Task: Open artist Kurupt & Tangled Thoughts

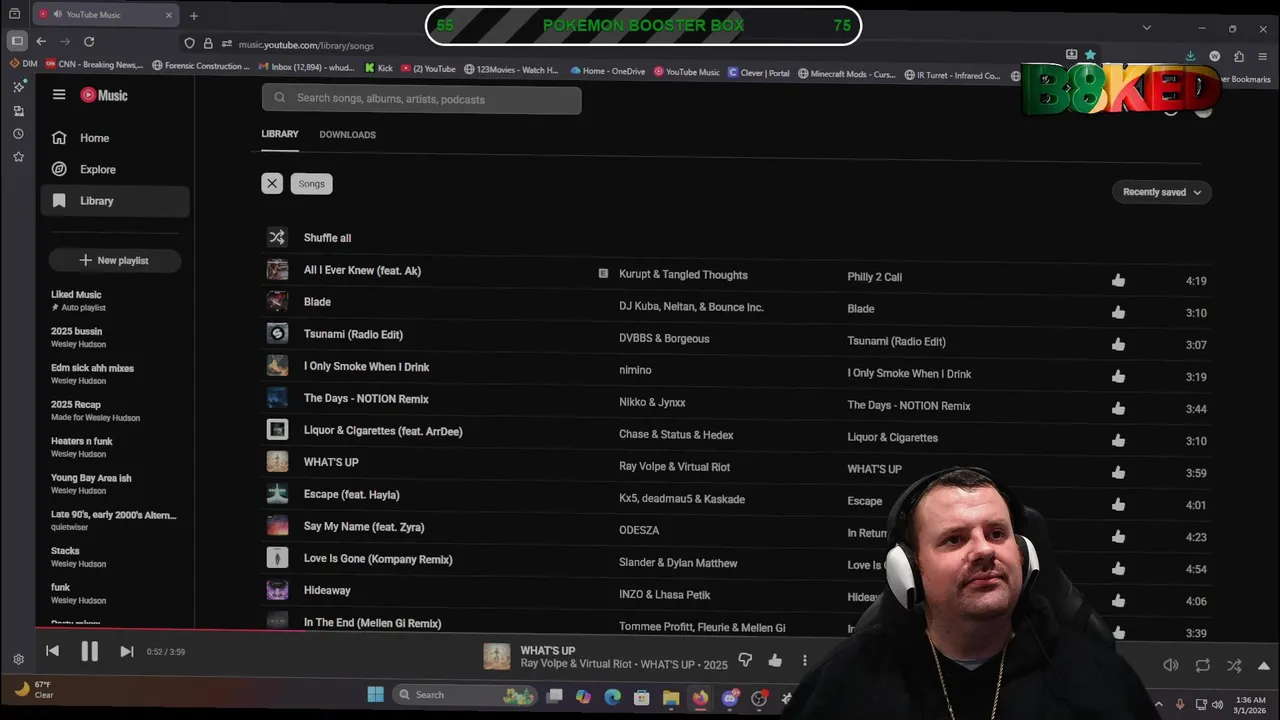Action: [683, 275]
